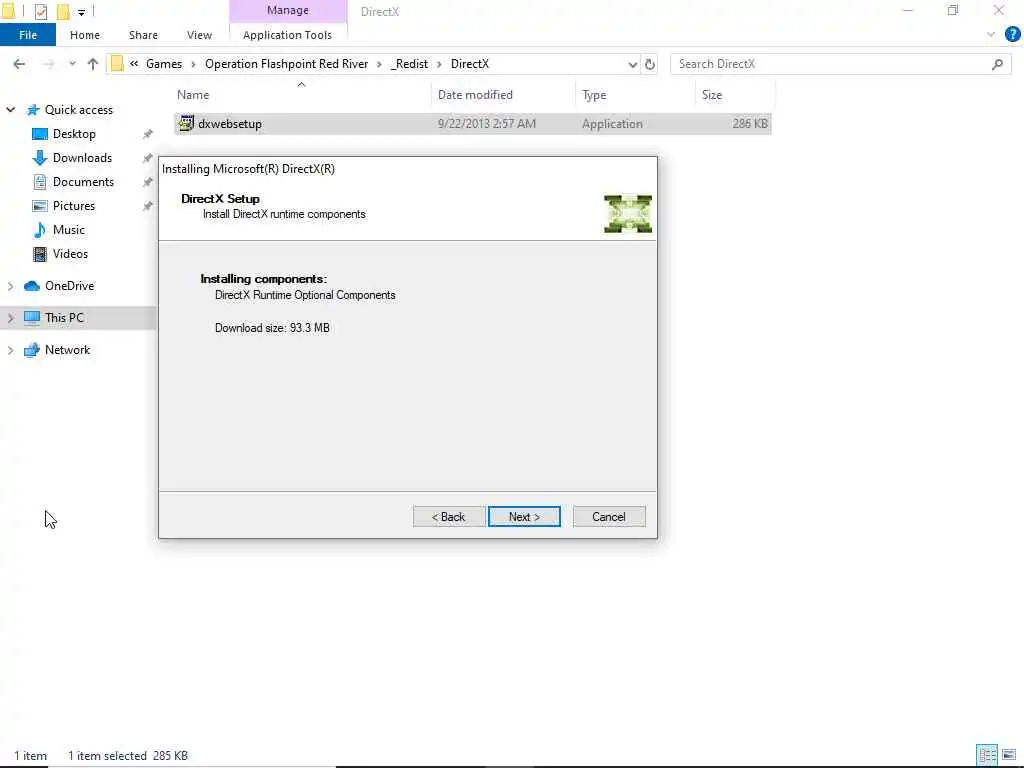Screen dimensions: 1024x768
Task: Click the Downloads pin icon
Action: 148,158
